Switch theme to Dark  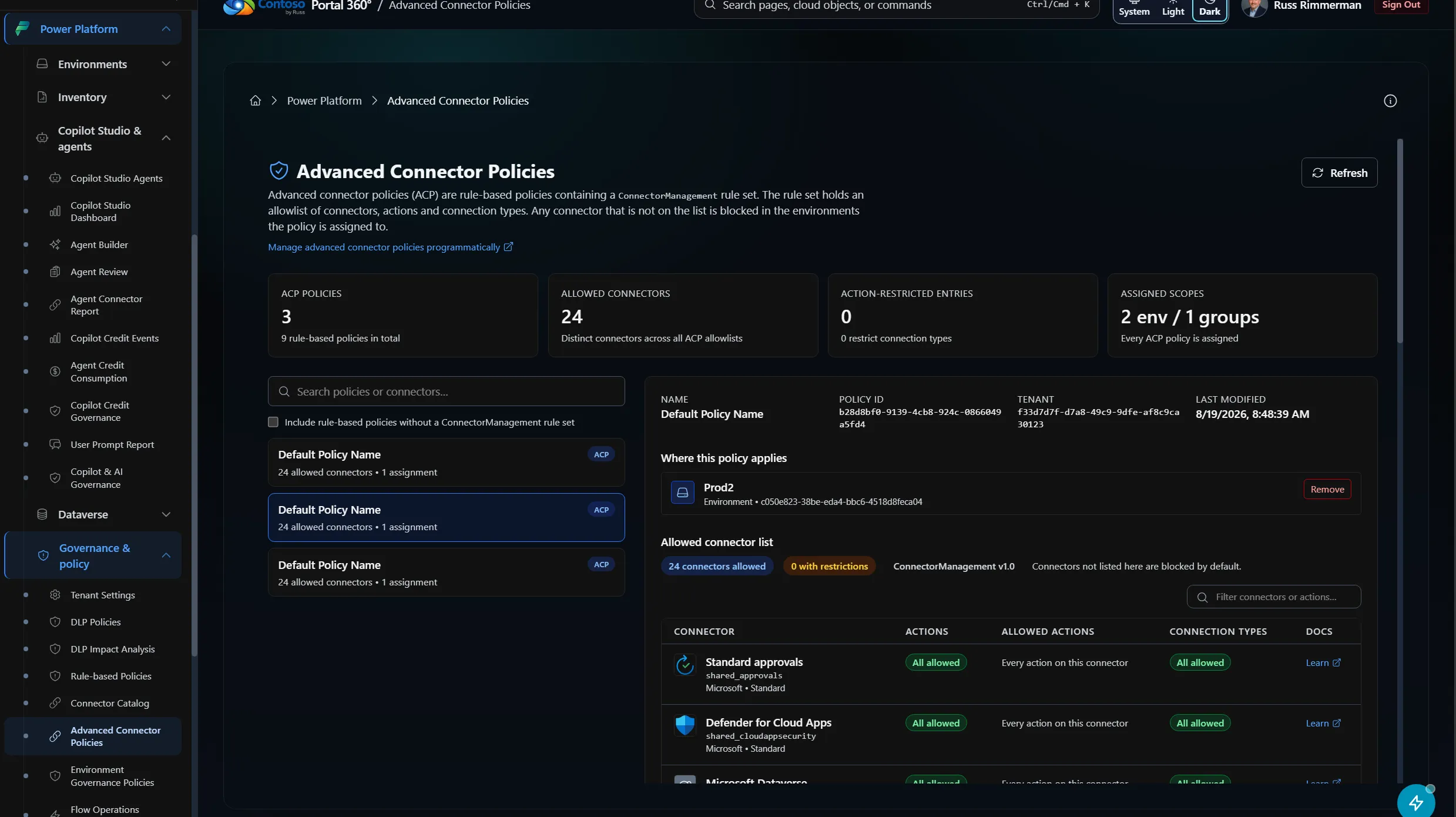point(1209,10)
